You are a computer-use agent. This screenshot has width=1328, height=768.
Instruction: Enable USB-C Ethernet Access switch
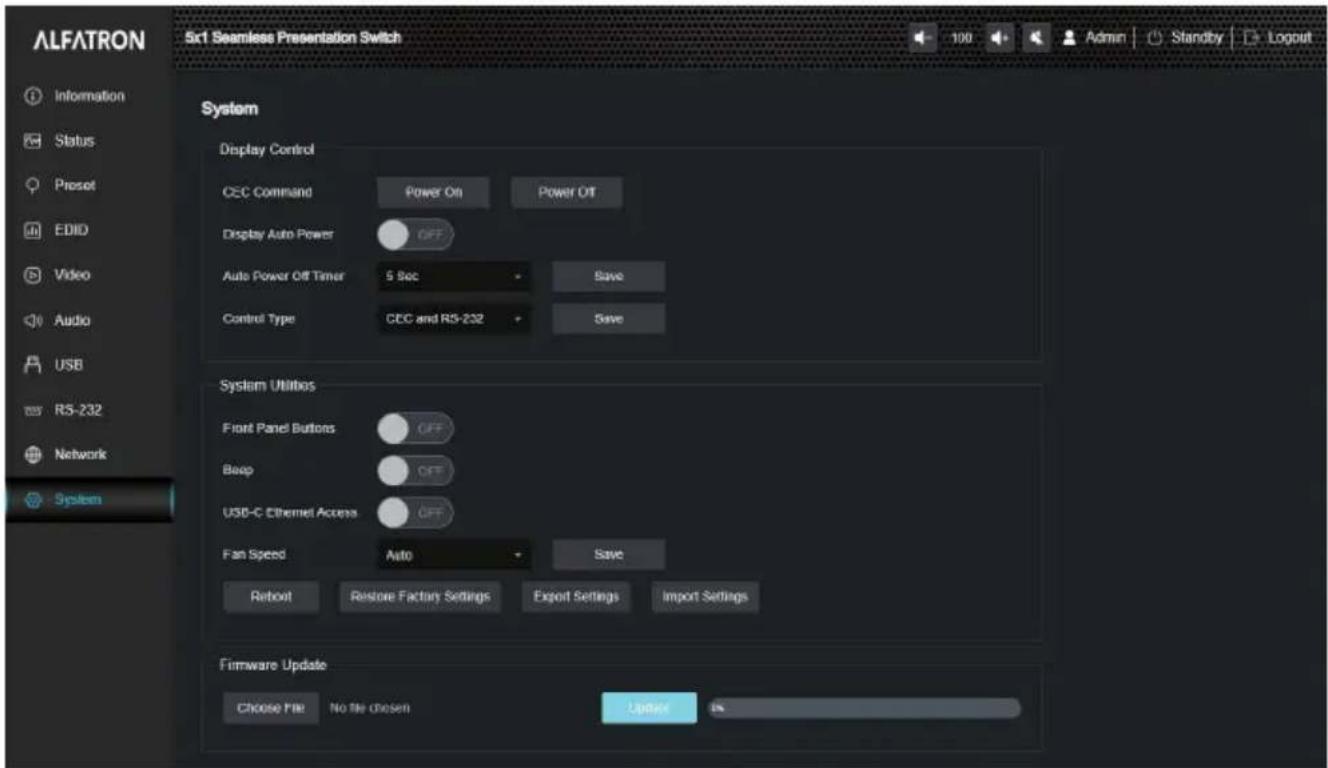415,512
